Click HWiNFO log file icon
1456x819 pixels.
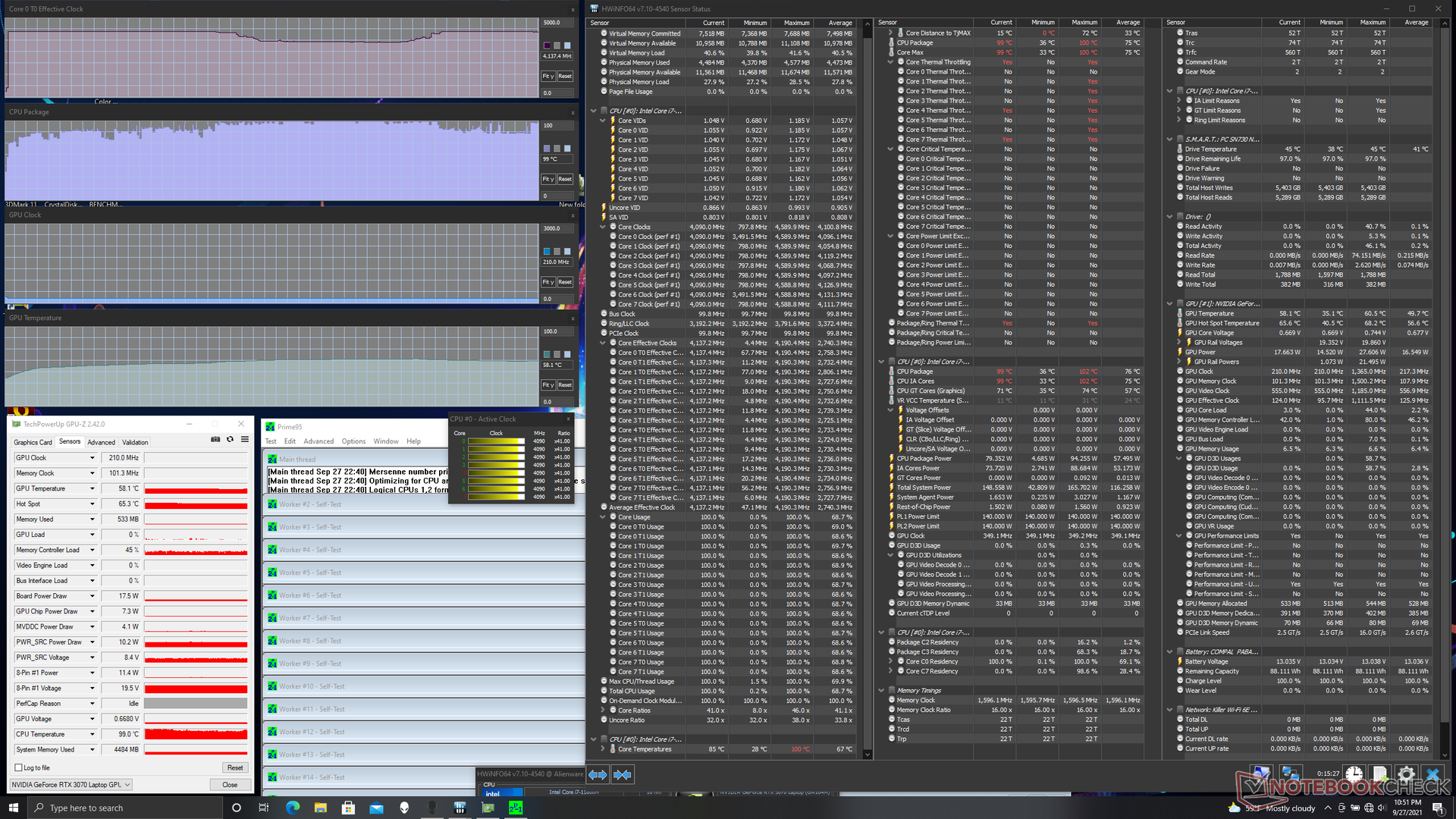(x=1380, y=775)
